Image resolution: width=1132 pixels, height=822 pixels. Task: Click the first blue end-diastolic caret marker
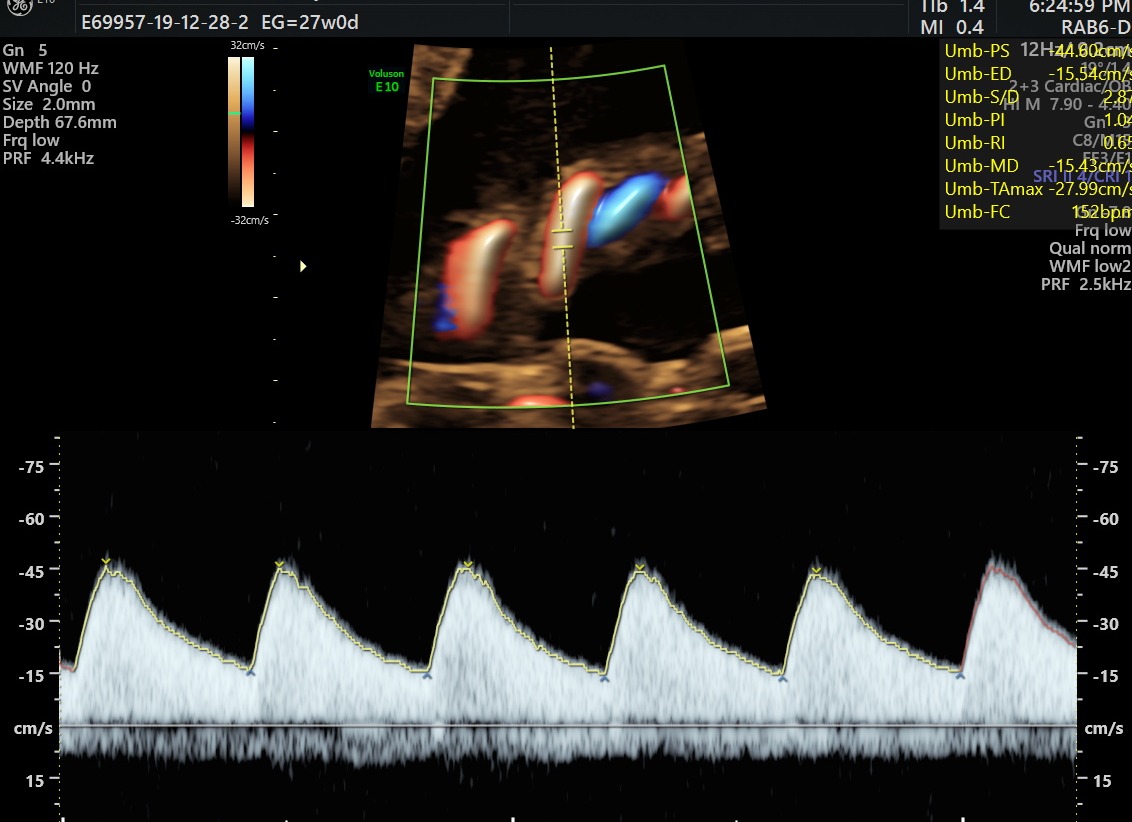click(251, 673)
